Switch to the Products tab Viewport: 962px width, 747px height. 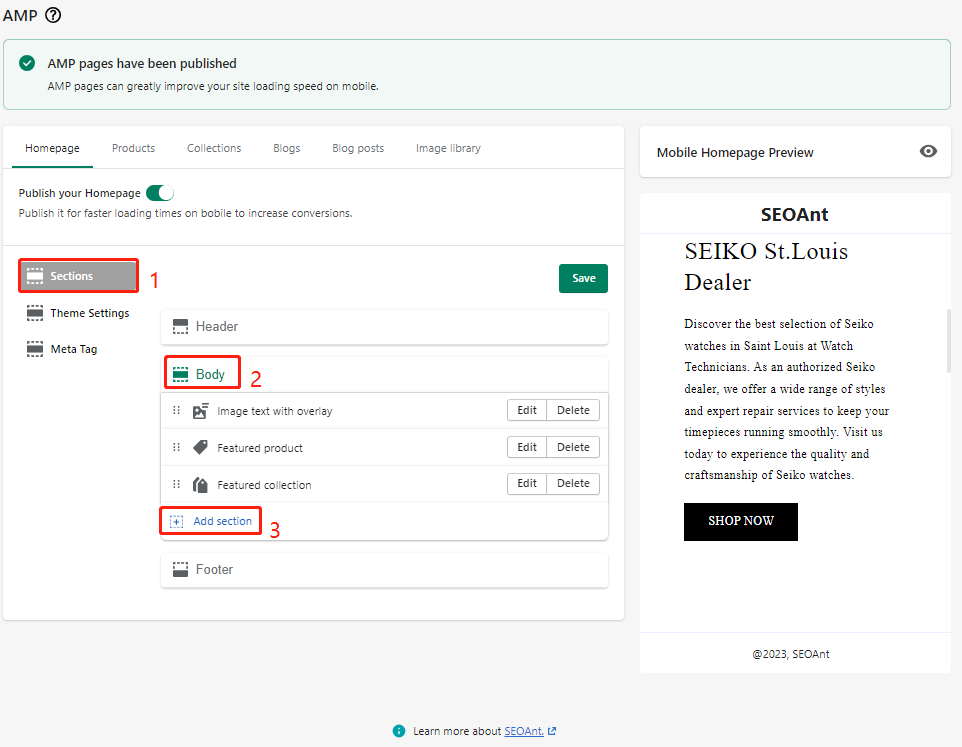pos(133,148)
